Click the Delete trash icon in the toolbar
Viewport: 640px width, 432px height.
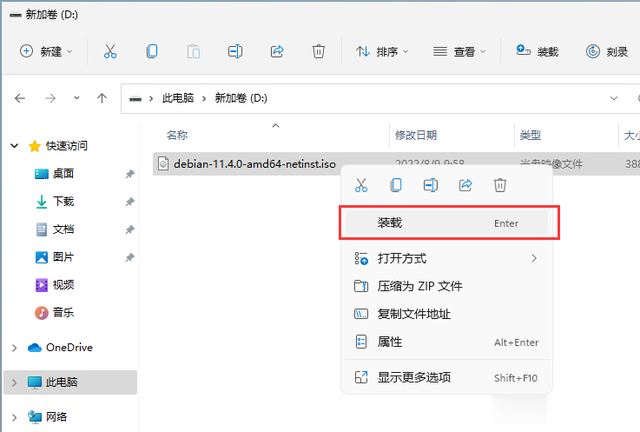tap(318, 51)
